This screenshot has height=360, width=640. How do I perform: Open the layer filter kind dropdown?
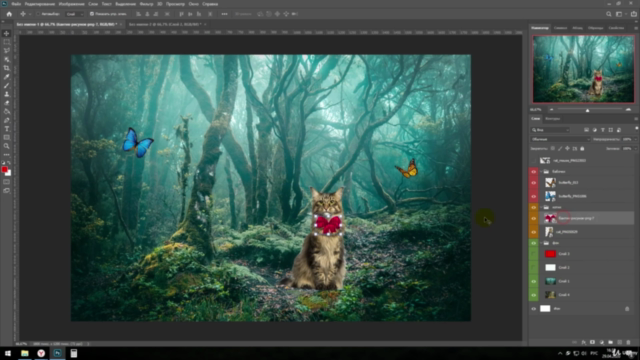[550, 130]
